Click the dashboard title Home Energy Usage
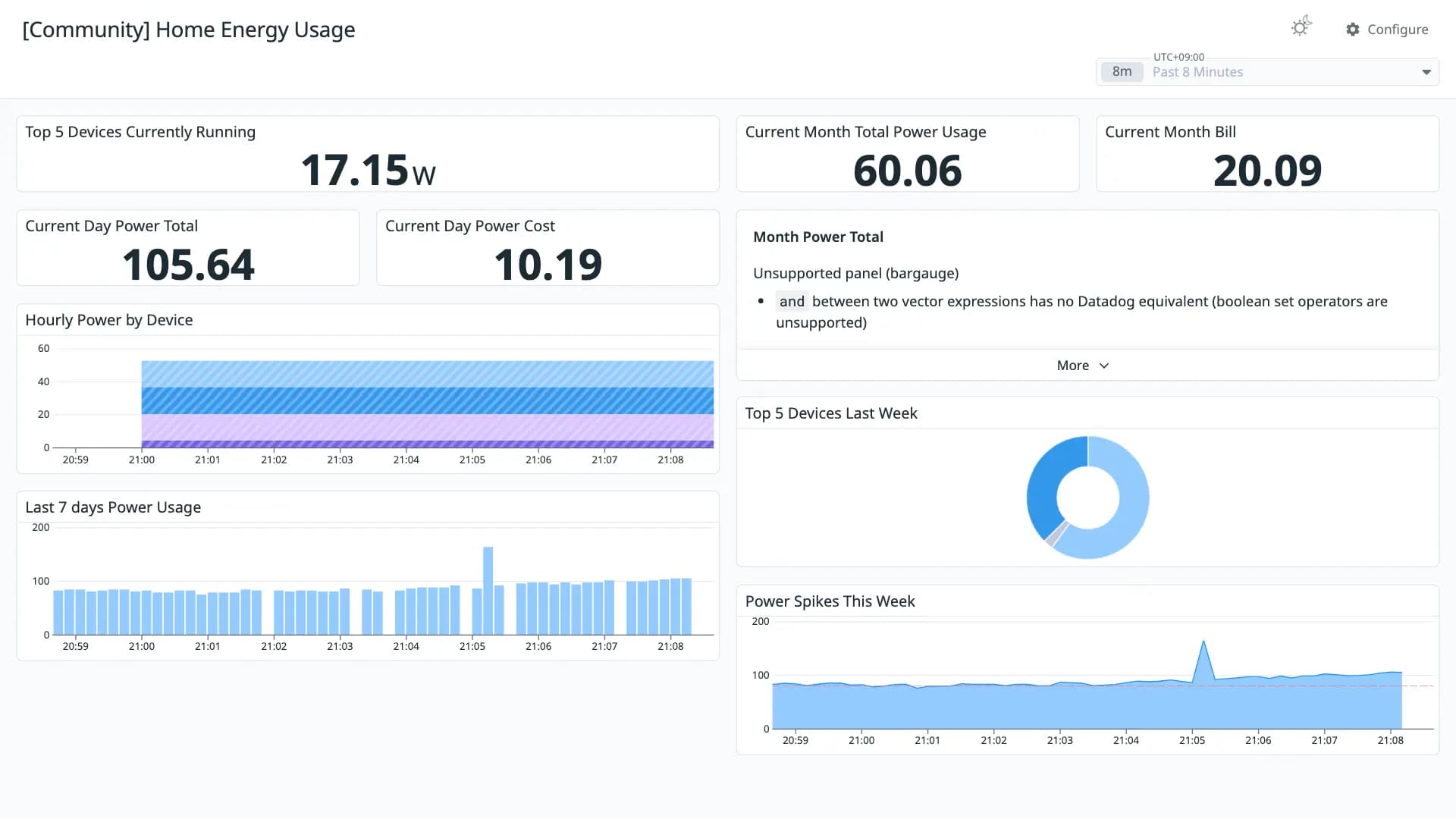Screen dimensions: 1456x819 [189, 30]
